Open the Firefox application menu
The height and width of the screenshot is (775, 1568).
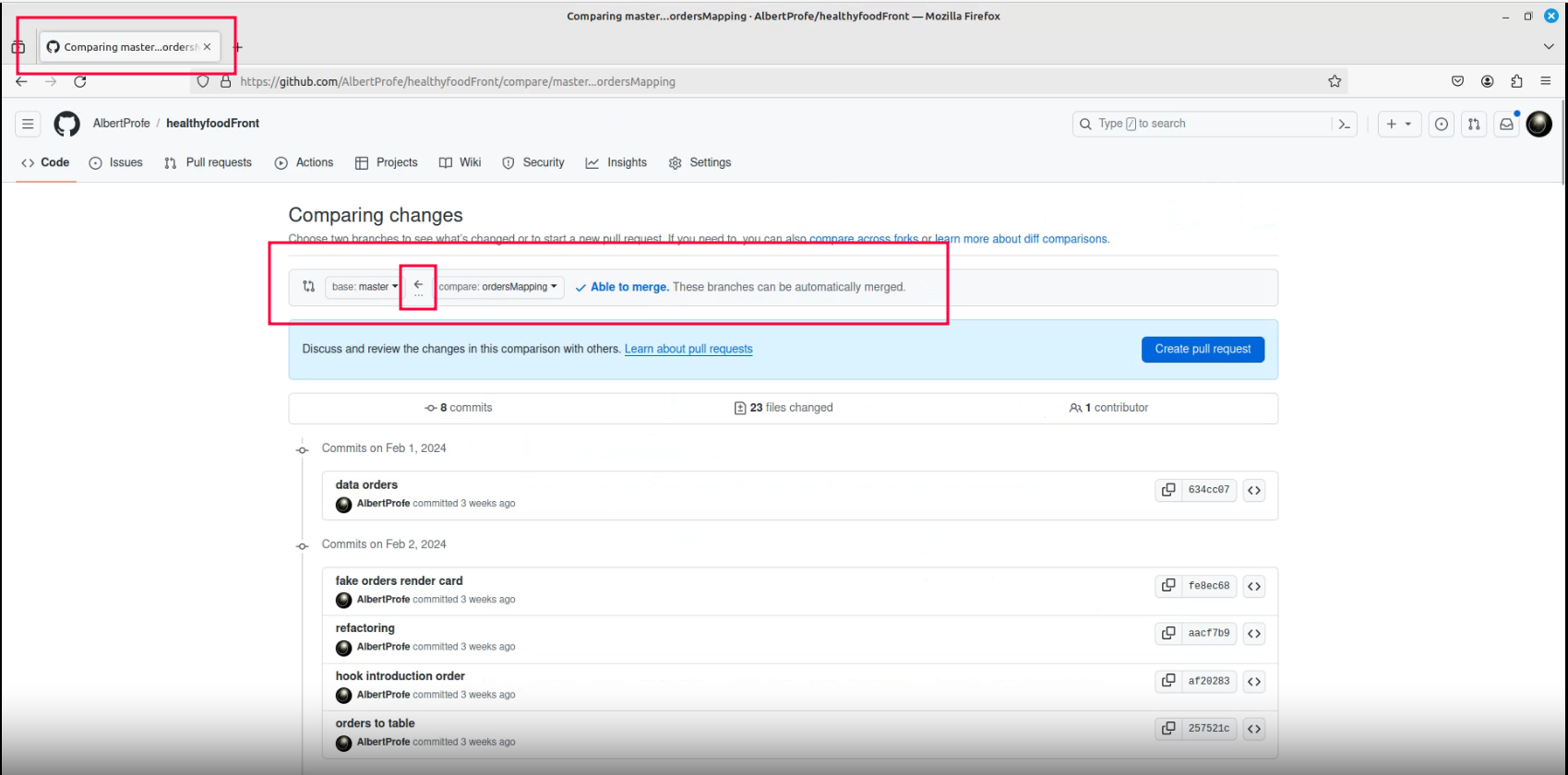coord(1546,81)
